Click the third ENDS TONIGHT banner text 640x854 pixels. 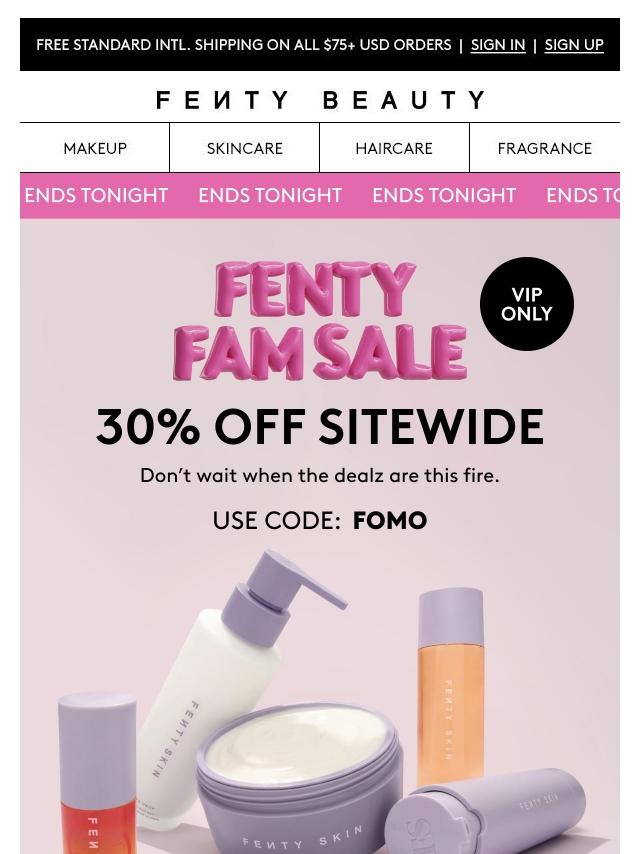click(444, 196)
